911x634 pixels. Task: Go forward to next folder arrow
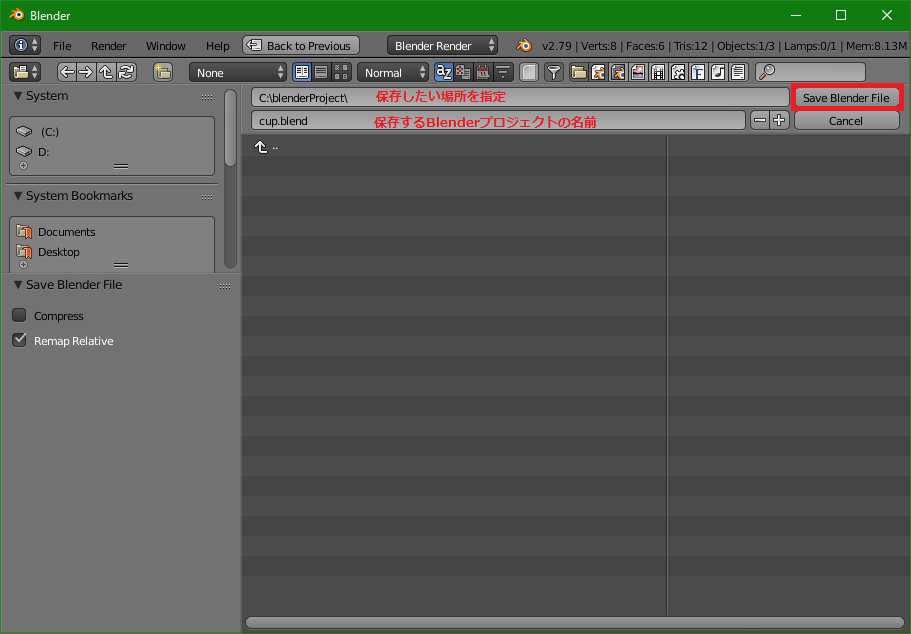tap(86, 73)
